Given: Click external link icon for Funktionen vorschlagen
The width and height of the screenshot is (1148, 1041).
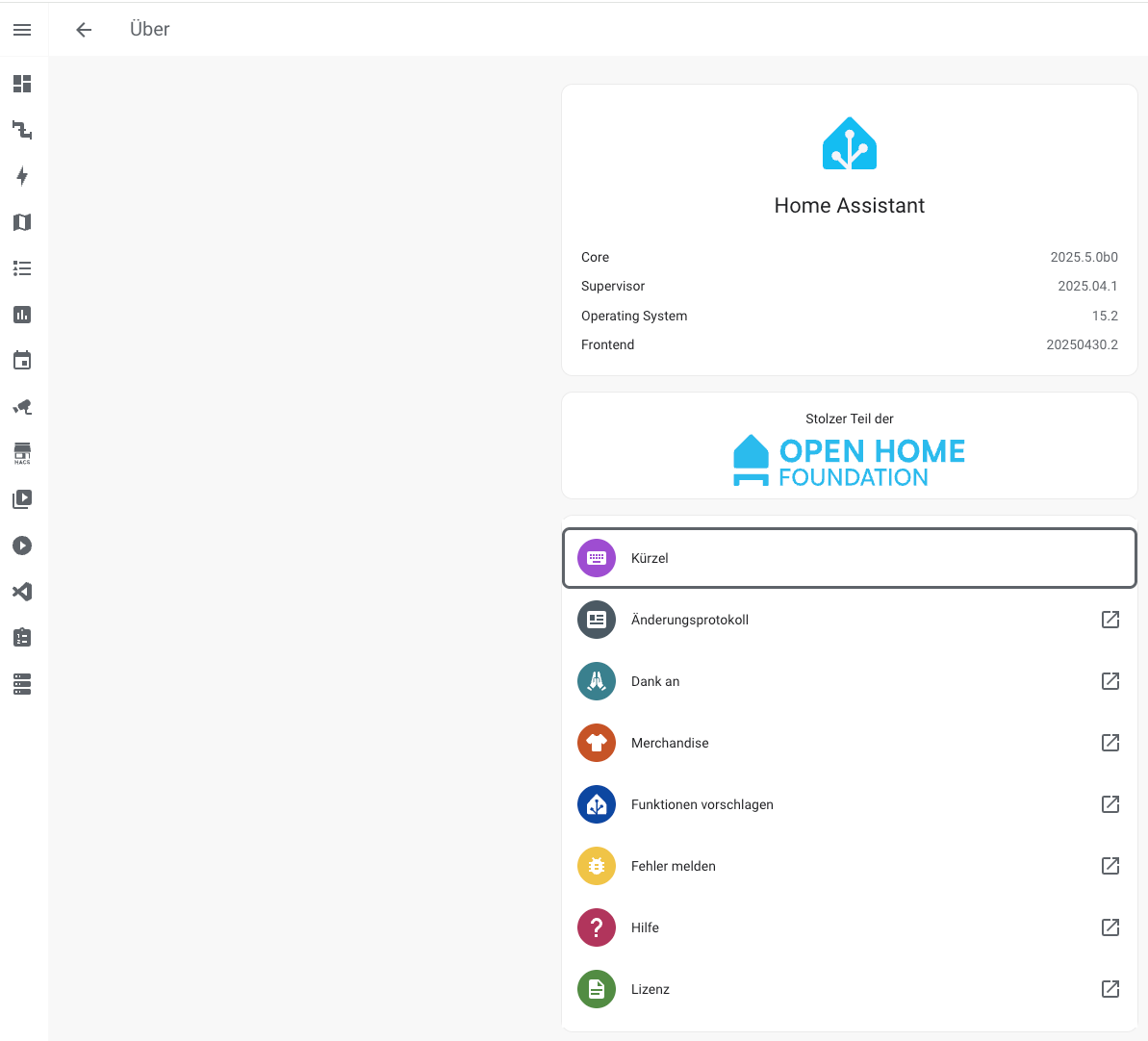Looking at the screenshot, I should coord(1110,803).
